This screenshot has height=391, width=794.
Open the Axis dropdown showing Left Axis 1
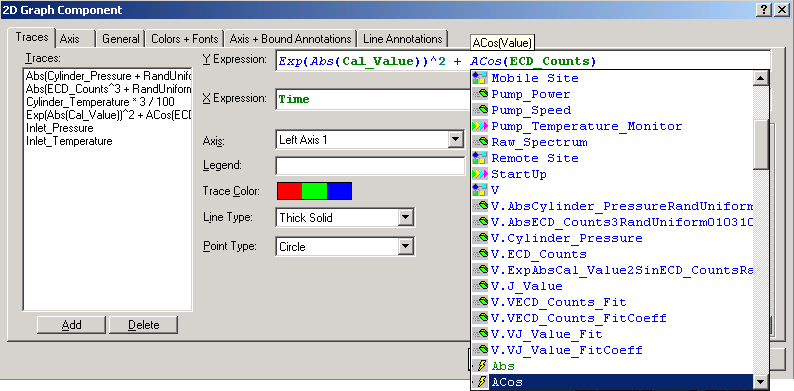click(456, 139)
